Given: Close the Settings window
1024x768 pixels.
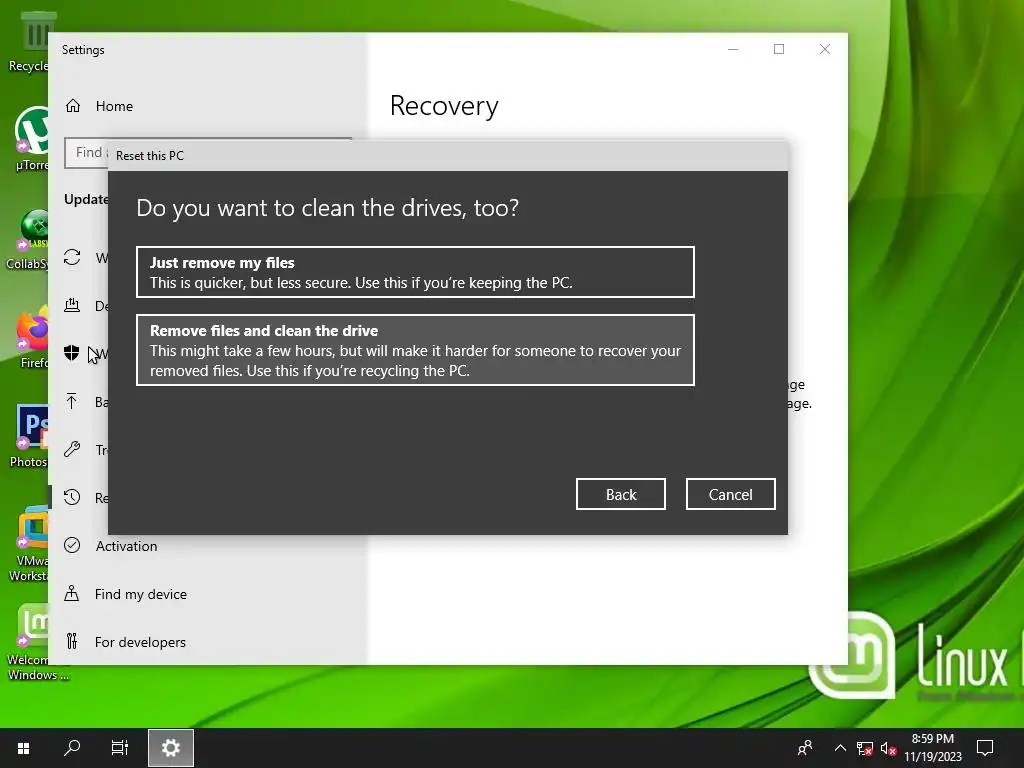Looking at the screenshot, I should (825, 49).
